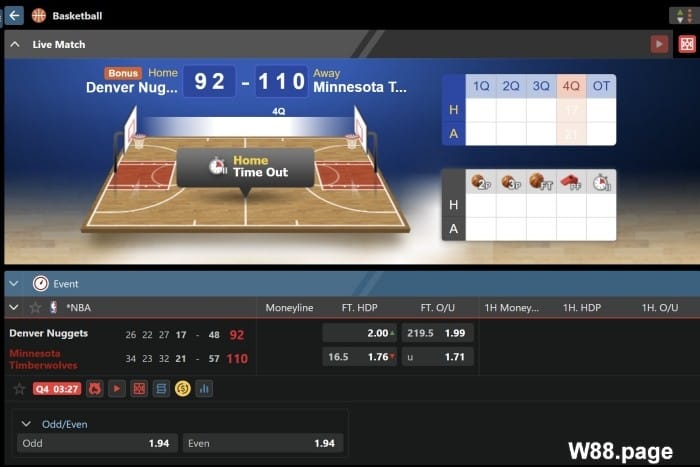Viewport: 700px width, 467px height.
Task: Click Denver Nuggets team name in event row
Action: click(x=49, y=334)
